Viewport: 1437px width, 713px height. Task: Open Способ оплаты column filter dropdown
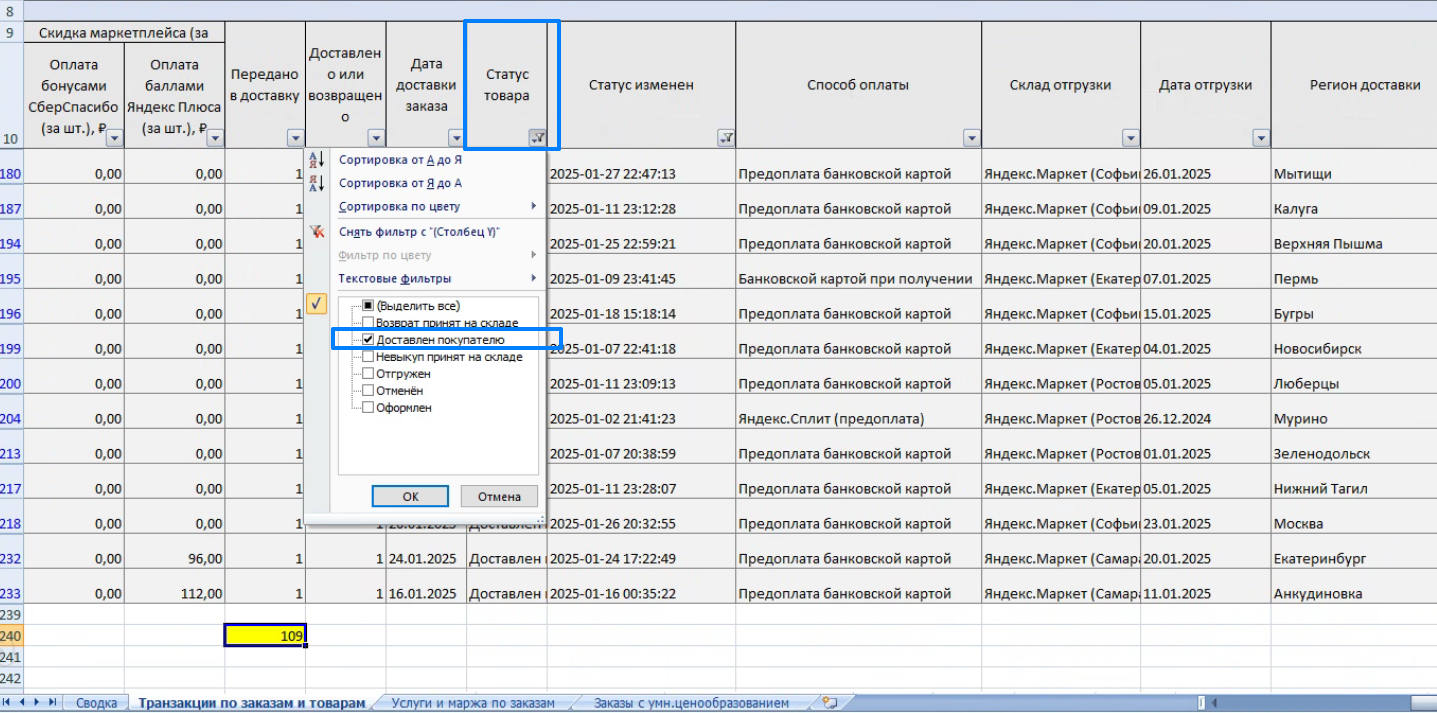pyautogui.click(x=971, y=139)
